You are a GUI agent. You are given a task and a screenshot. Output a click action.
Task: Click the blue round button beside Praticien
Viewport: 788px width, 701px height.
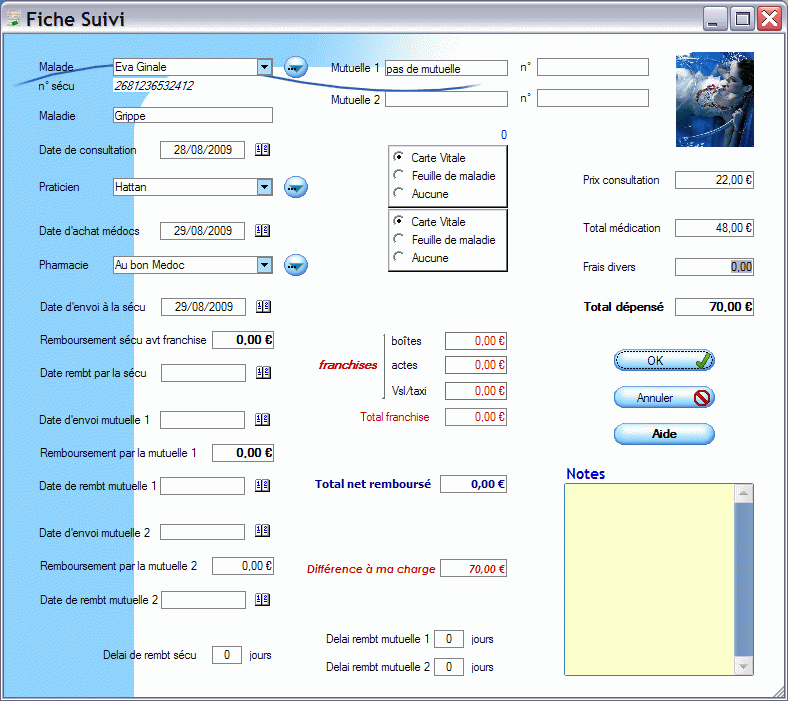(296, 187)
